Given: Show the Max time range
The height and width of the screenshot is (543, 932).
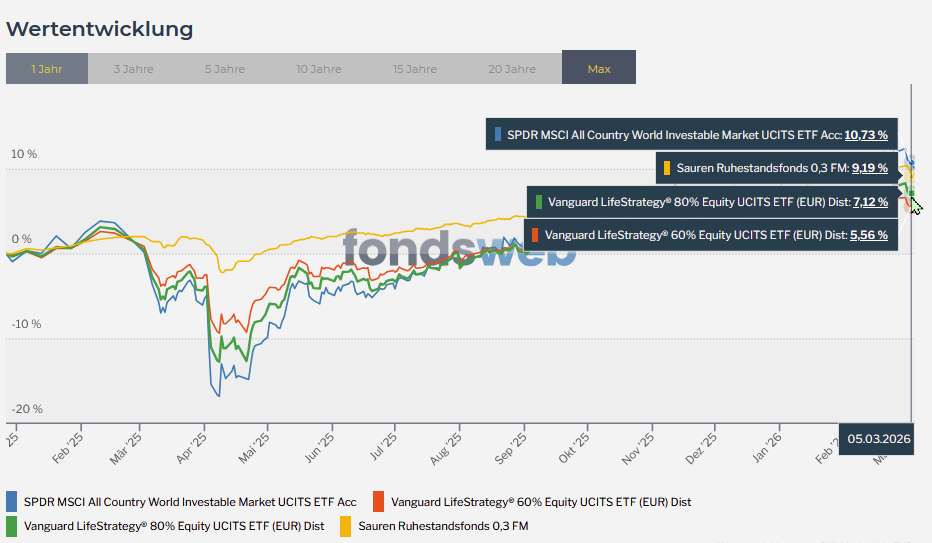Looking at the screenshot, I should tap(599, 67).
